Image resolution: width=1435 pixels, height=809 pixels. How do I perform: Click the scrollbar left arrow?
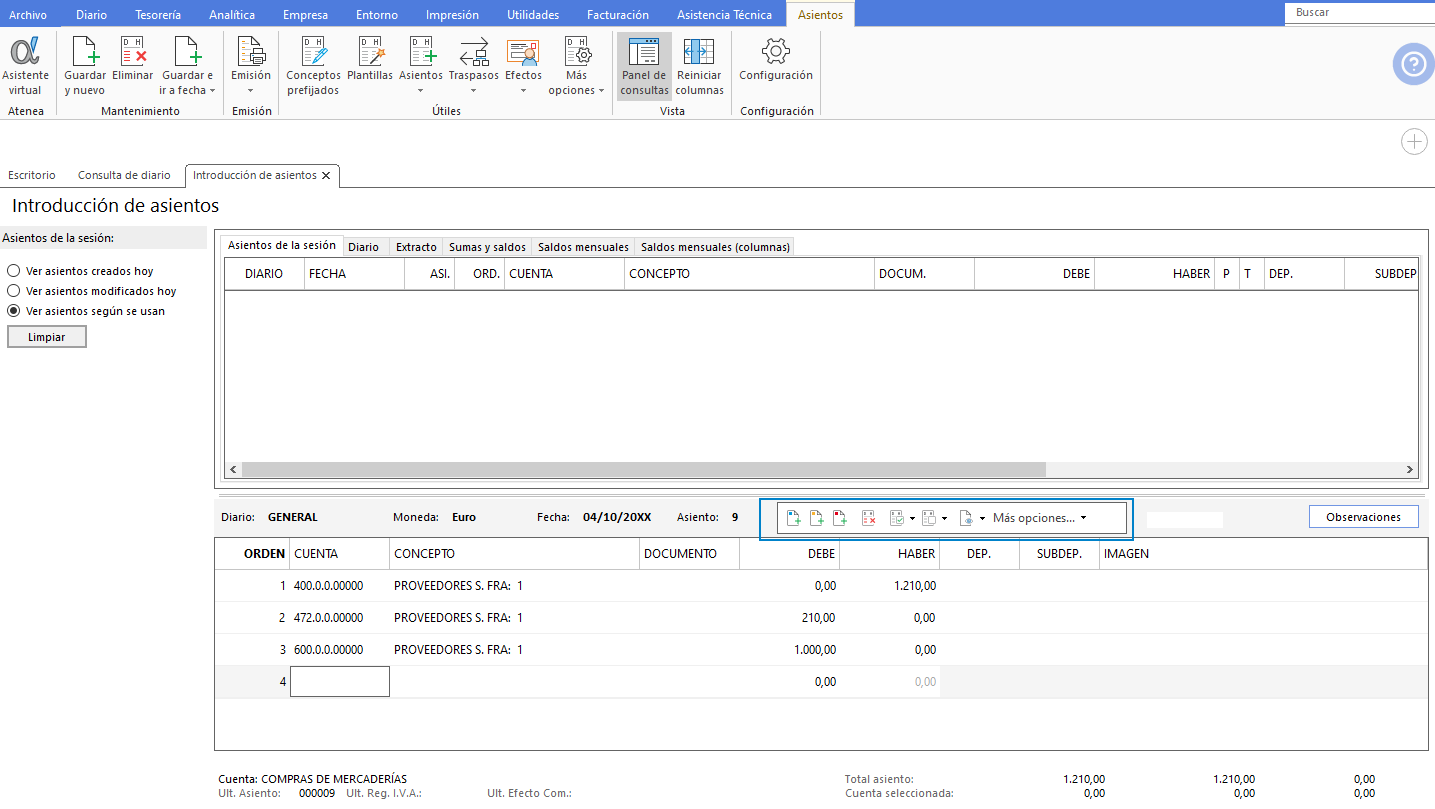233,469
